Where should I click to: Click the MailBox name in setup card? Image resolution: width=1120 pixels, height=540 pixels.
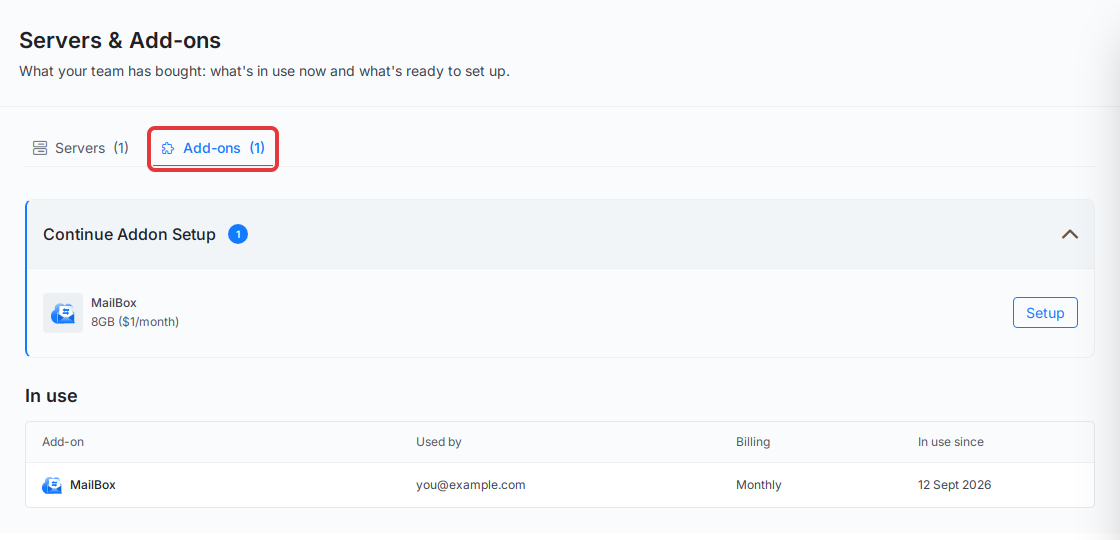tap(114, 303)
